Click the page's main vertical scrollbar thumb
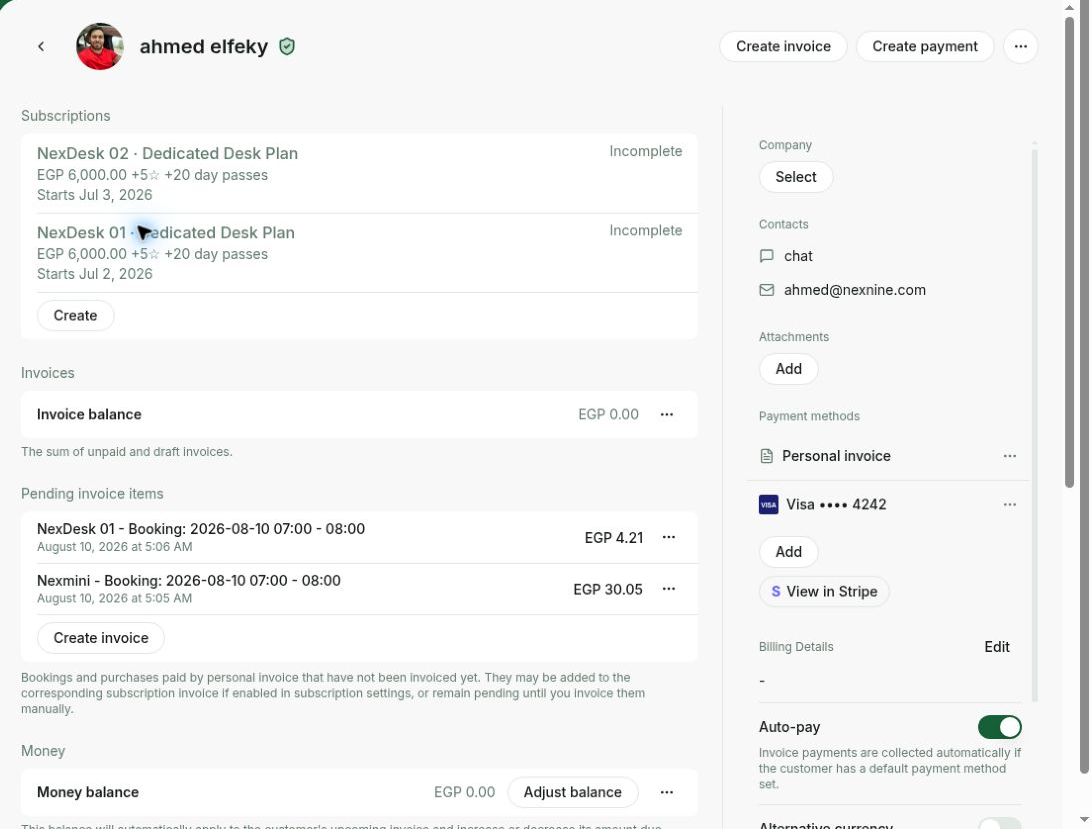This screenshot has width=1092, height=829. pos(1070,251)
